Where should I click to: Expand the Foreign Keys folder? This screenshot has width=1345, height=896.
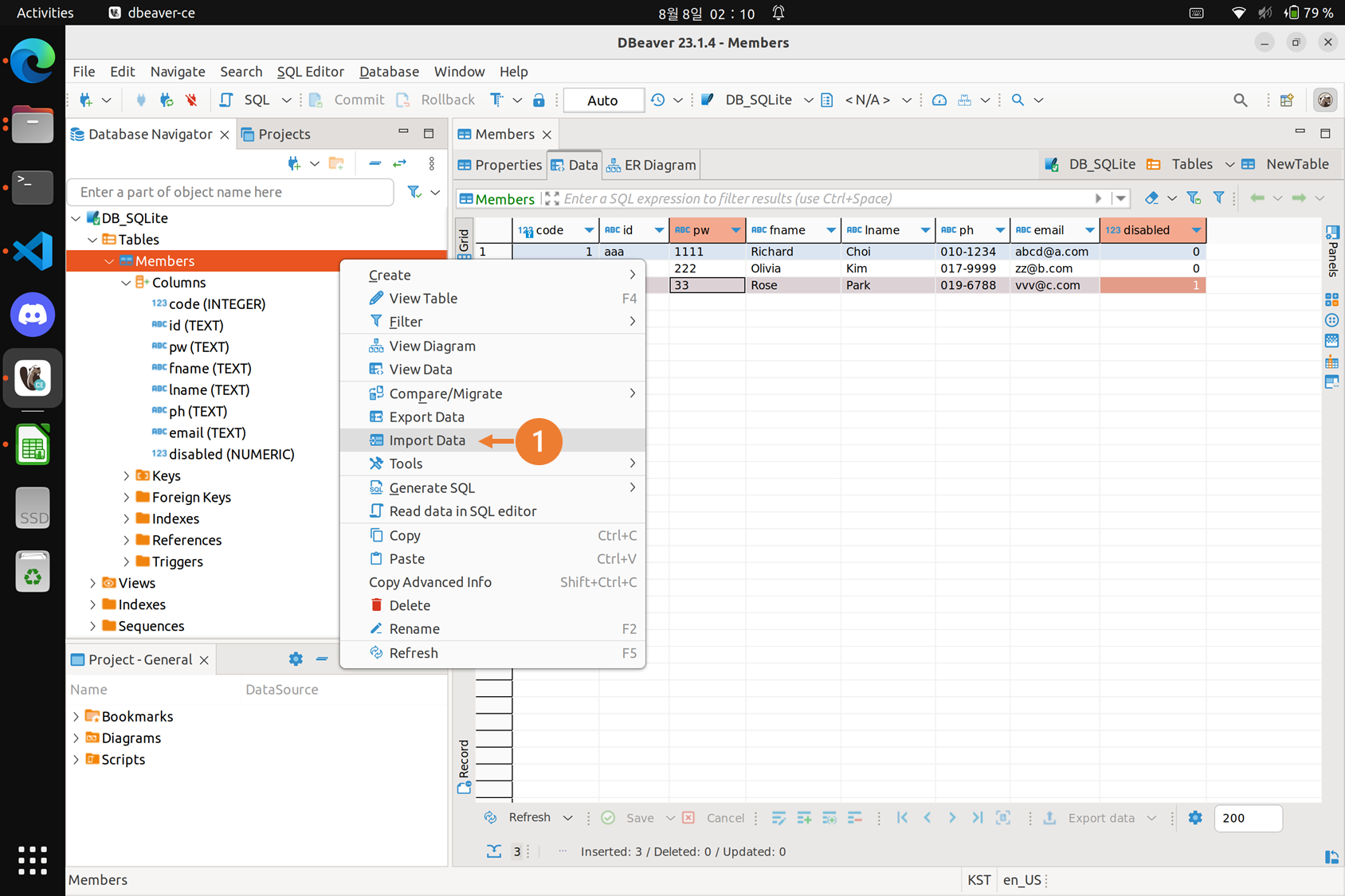tap(126, 497)
